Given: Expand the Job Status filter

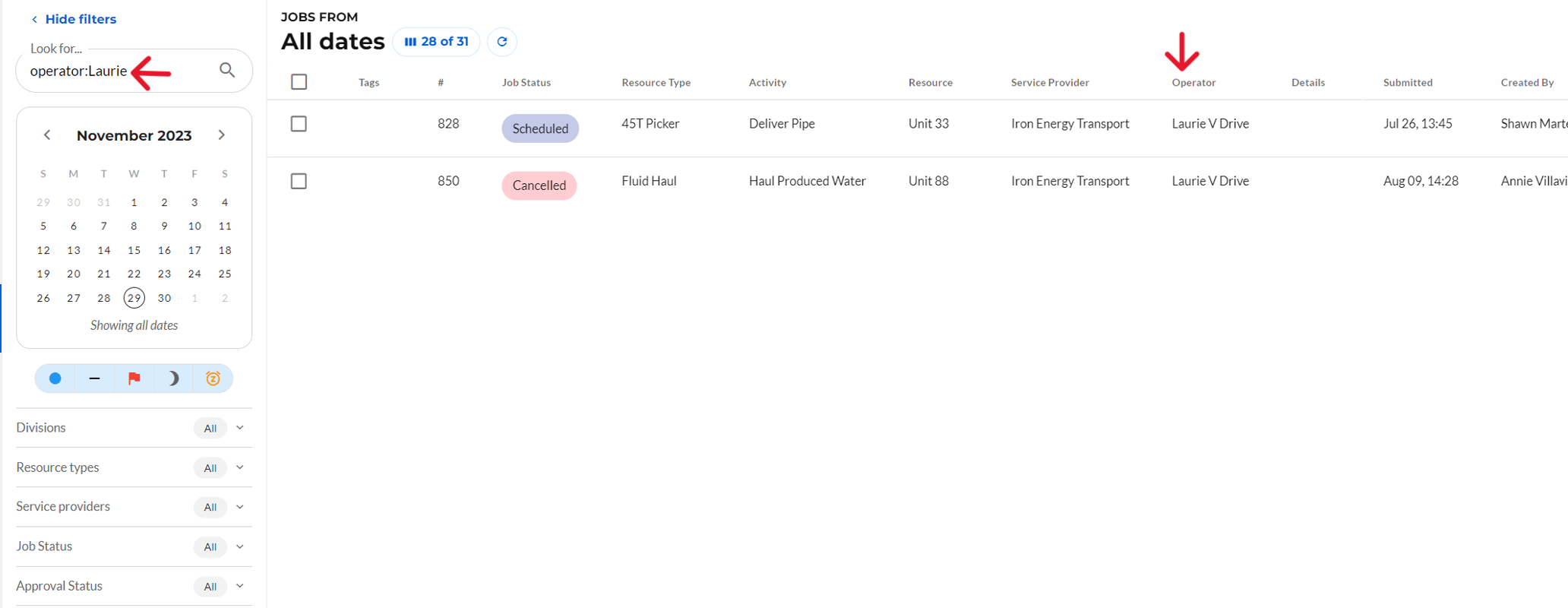Looking at the screenshot, I should [x=134, y=546].
